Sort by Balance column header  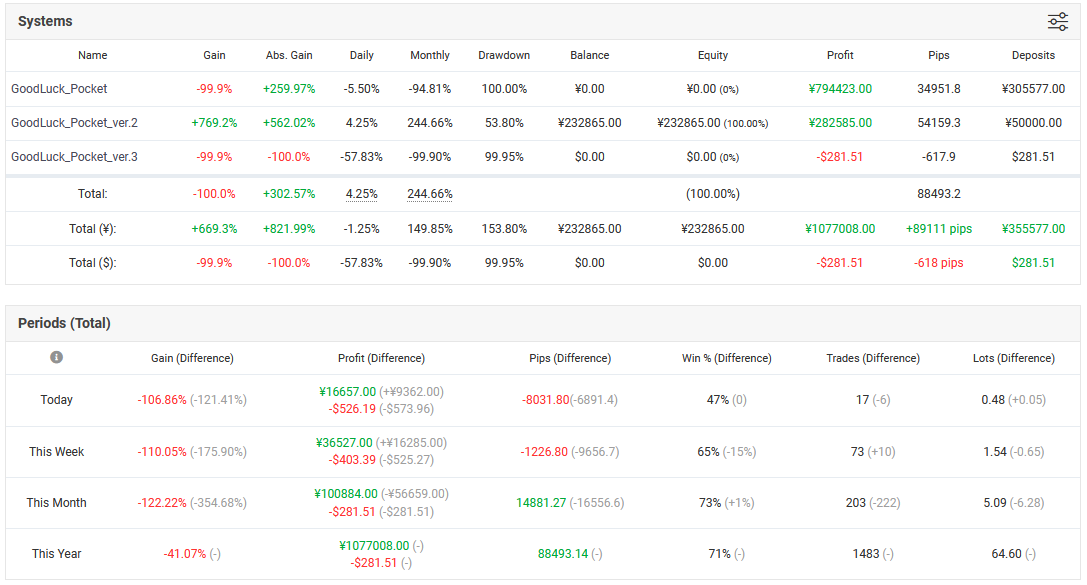coord(590,55)
